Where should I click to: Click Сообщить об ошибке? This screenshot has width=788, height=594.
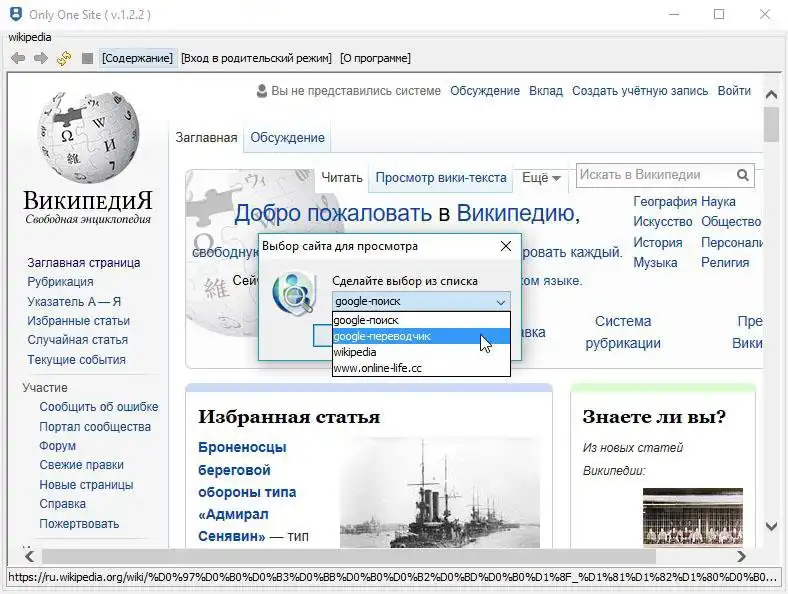98,407
